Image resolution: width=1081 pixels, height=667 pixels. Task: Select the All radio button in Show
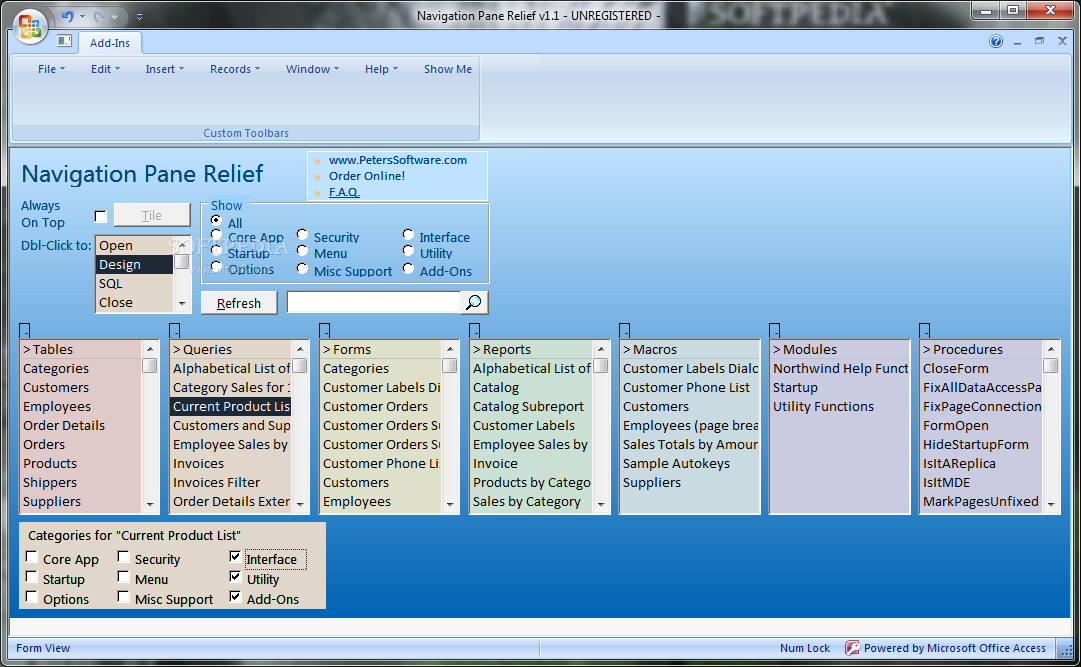(216, 220)
